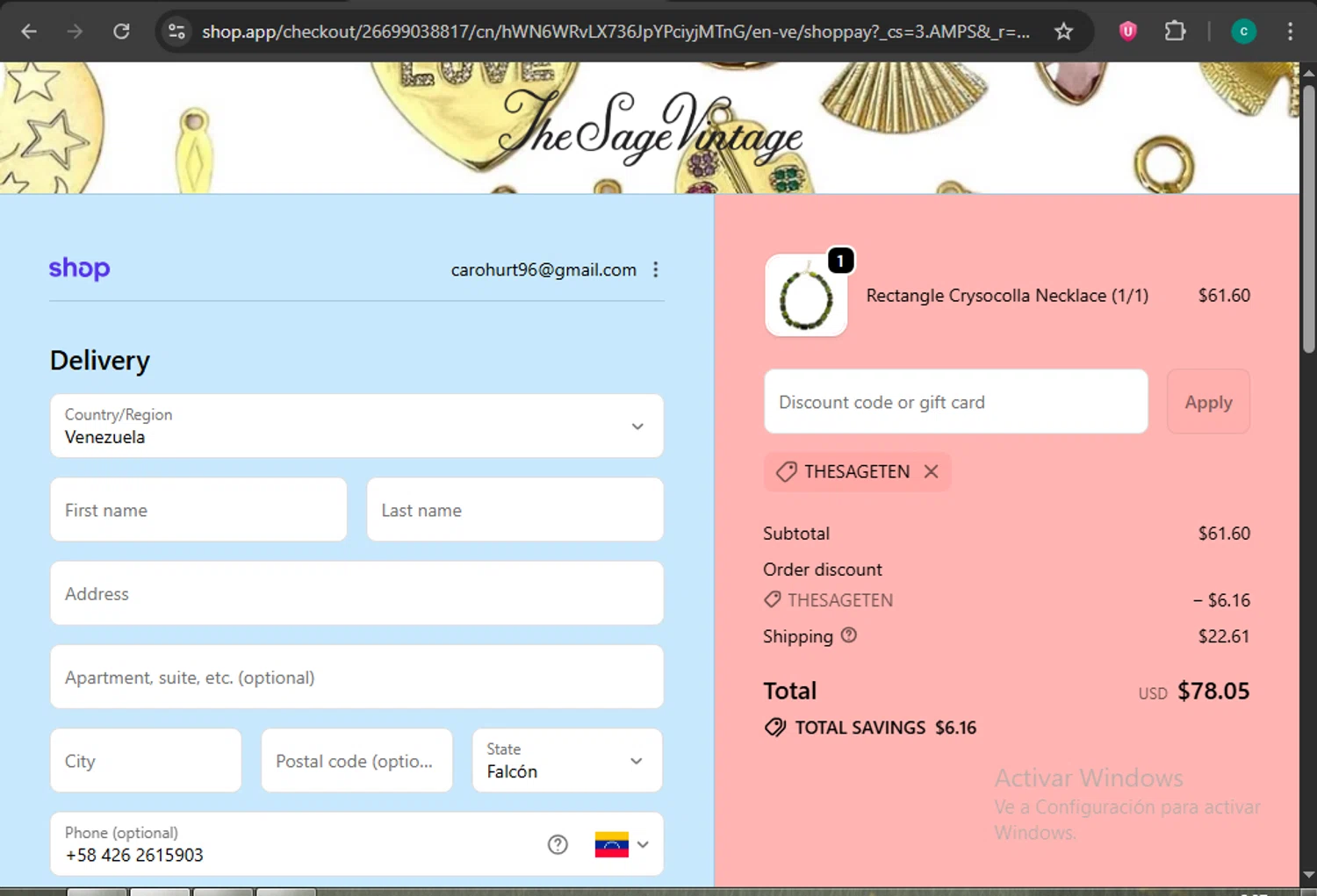Click the Shipping cost $22.61

point(1223,636)
